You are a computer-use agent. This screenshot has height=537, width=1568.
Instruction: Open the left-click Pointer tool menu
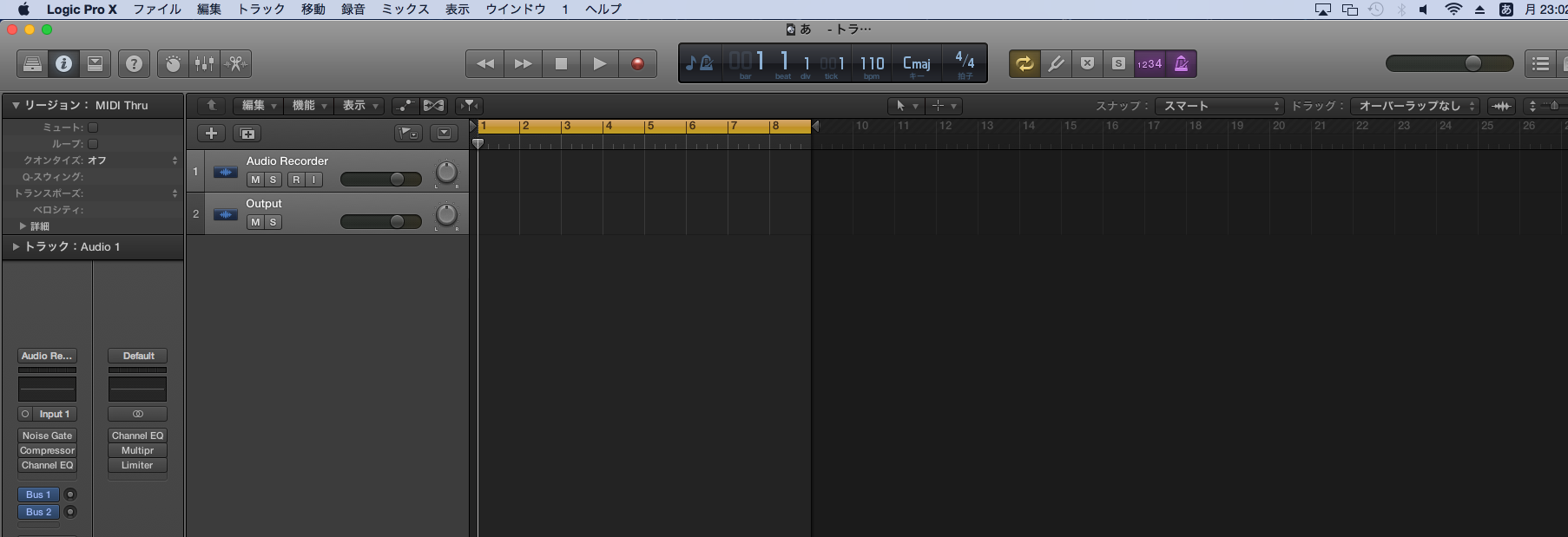[x=906, y=106]
